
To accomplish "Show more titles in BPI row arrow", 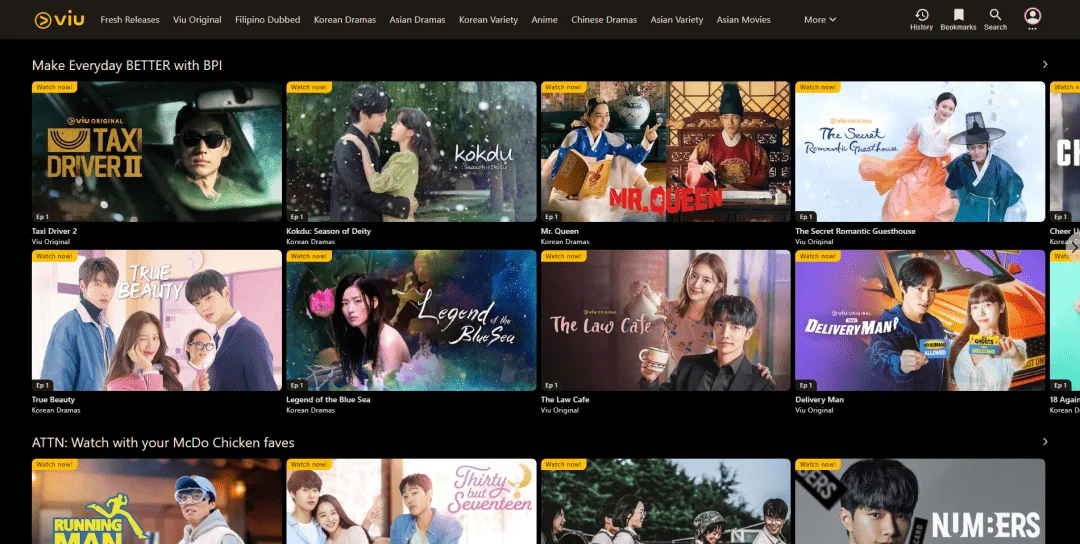I will coord(1045,65).
